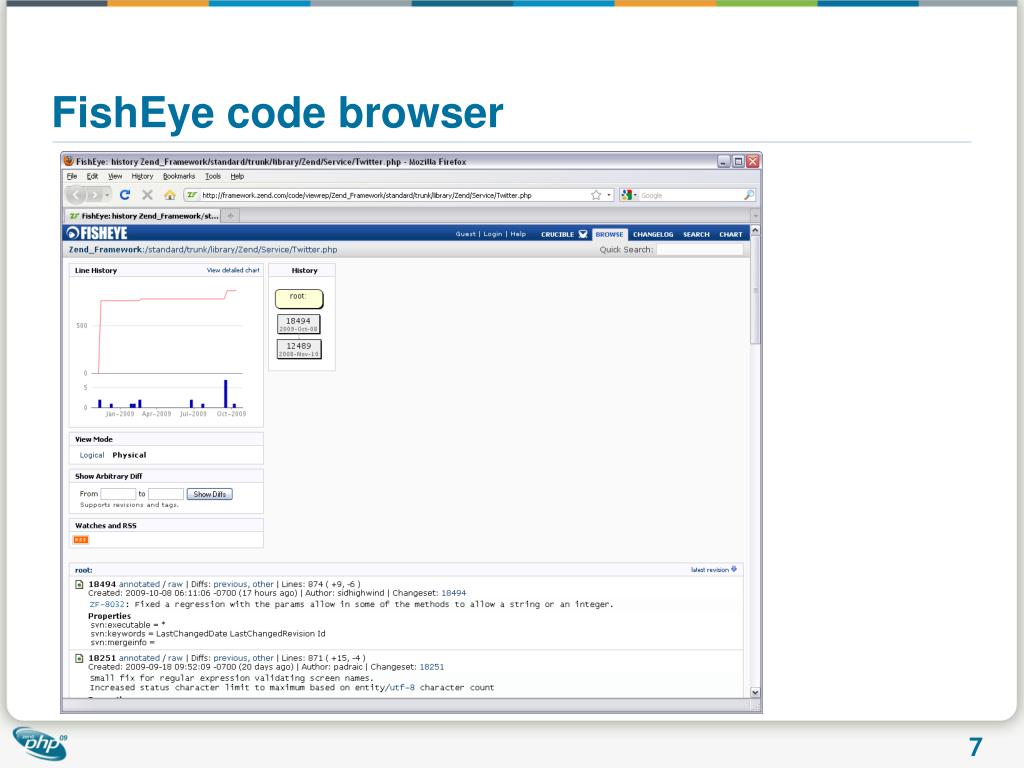Open the navigation history dropdown arrow
Image resolution: width=1024 pixels, height=768 pixels.
pos(107,195)
